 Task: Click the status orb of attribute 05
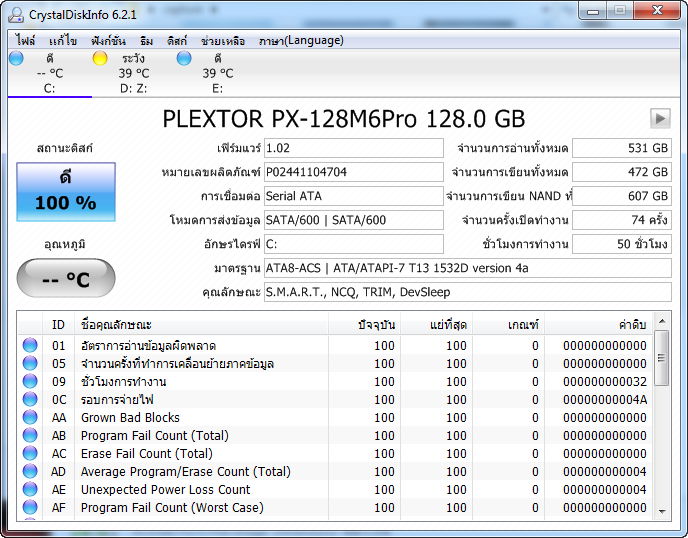coord(30,363)
